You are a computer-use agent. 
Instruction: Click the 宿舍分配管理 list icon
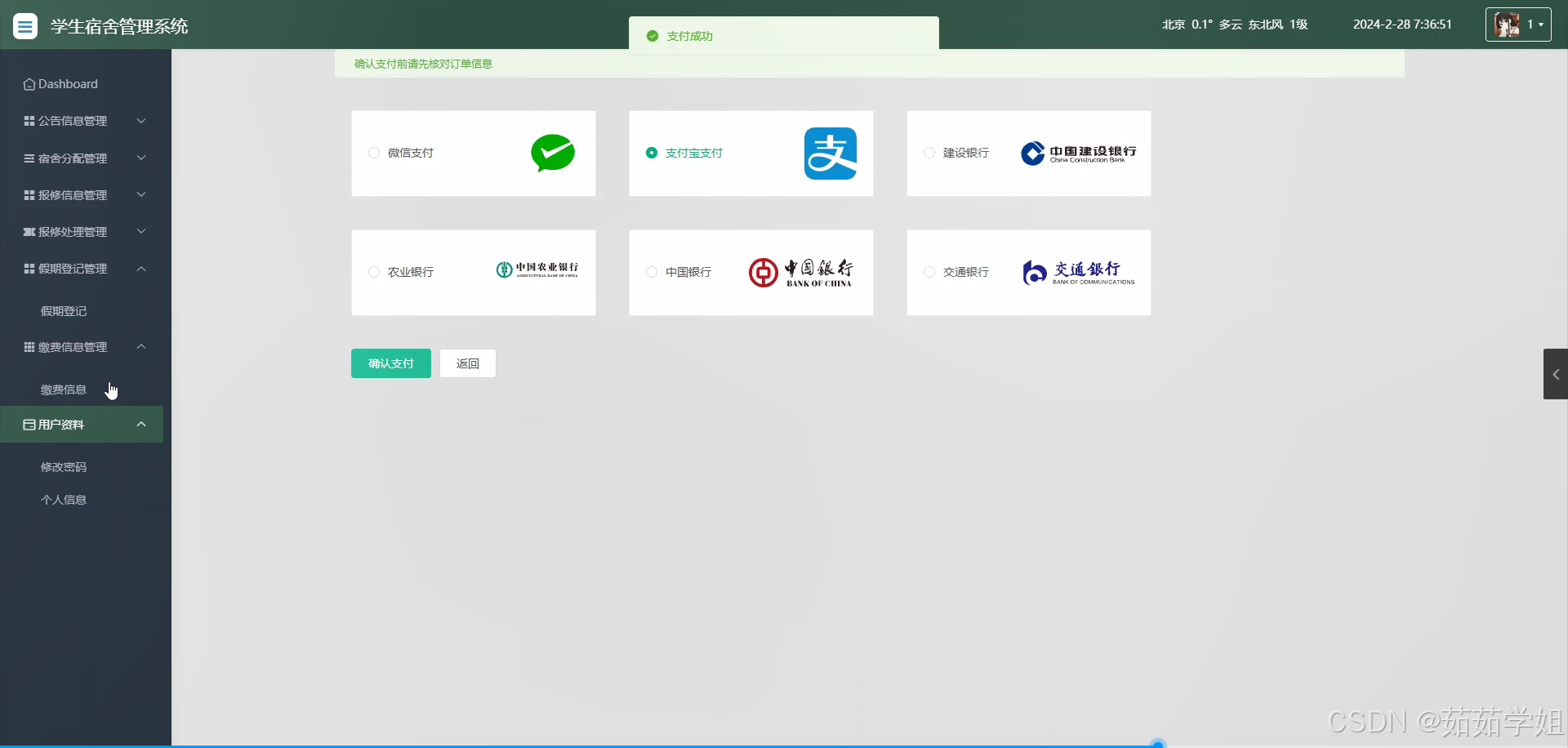[x=29, y=158]
